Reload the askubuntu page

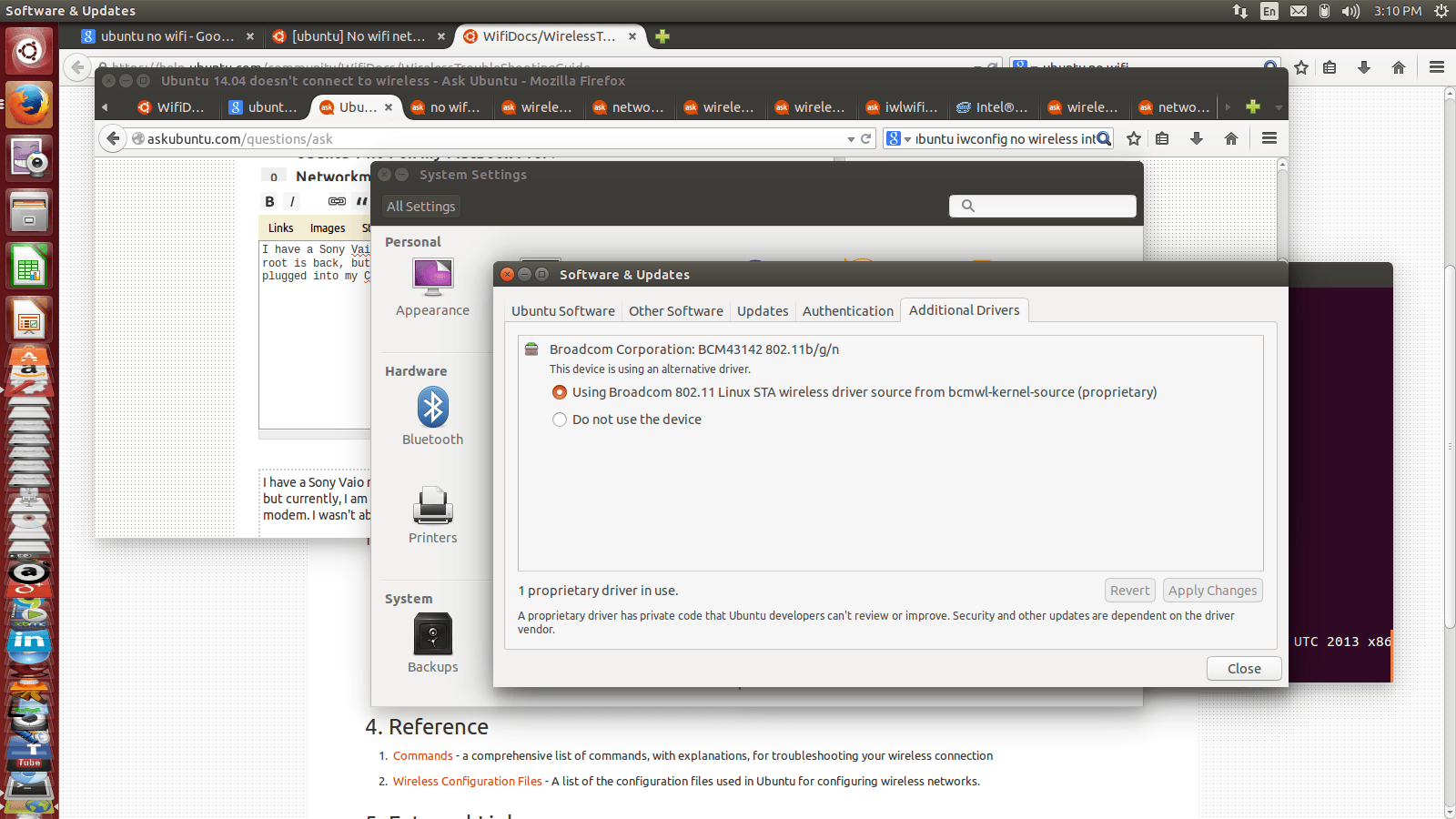866,139
